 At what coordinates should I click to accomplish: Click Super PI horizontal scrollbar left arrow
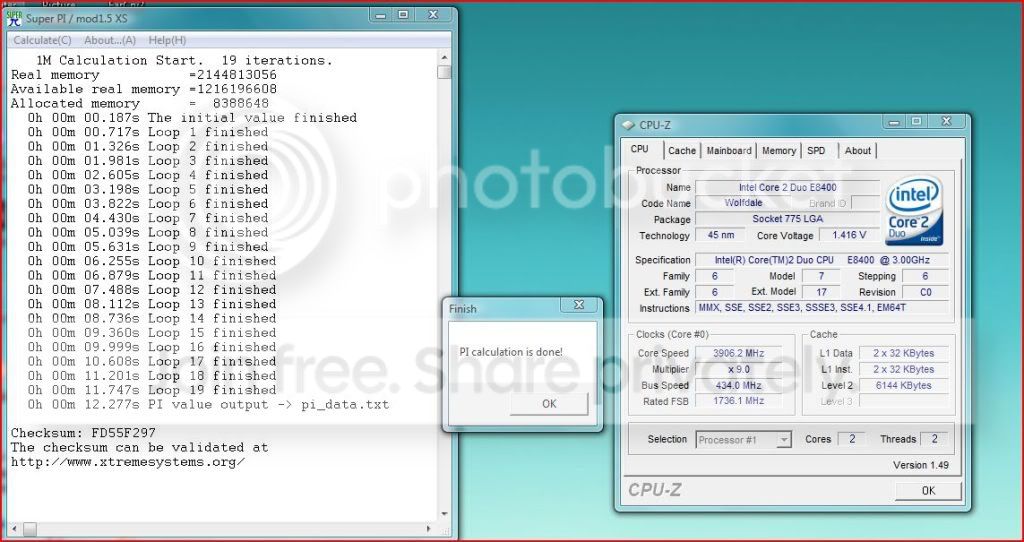click(x=13, y=528)
